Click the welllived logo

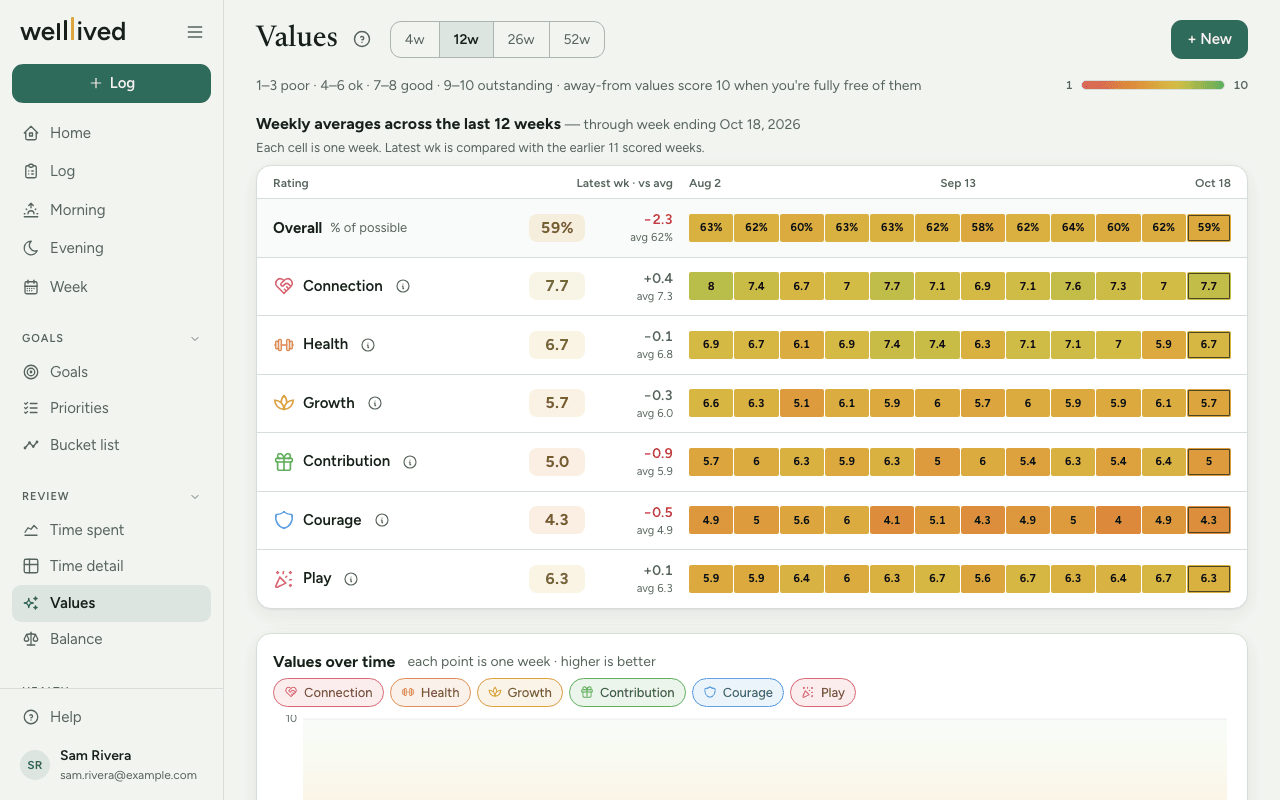[73, 31]
